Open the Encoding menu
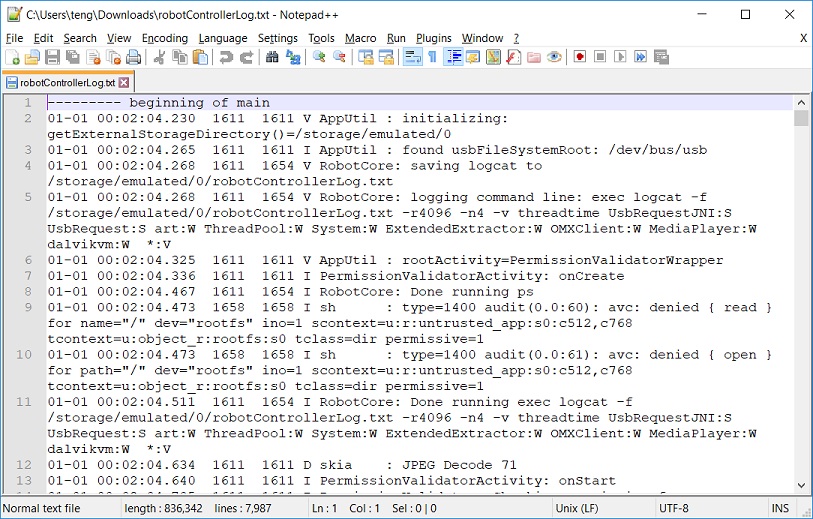 click(x=164, y=38)
